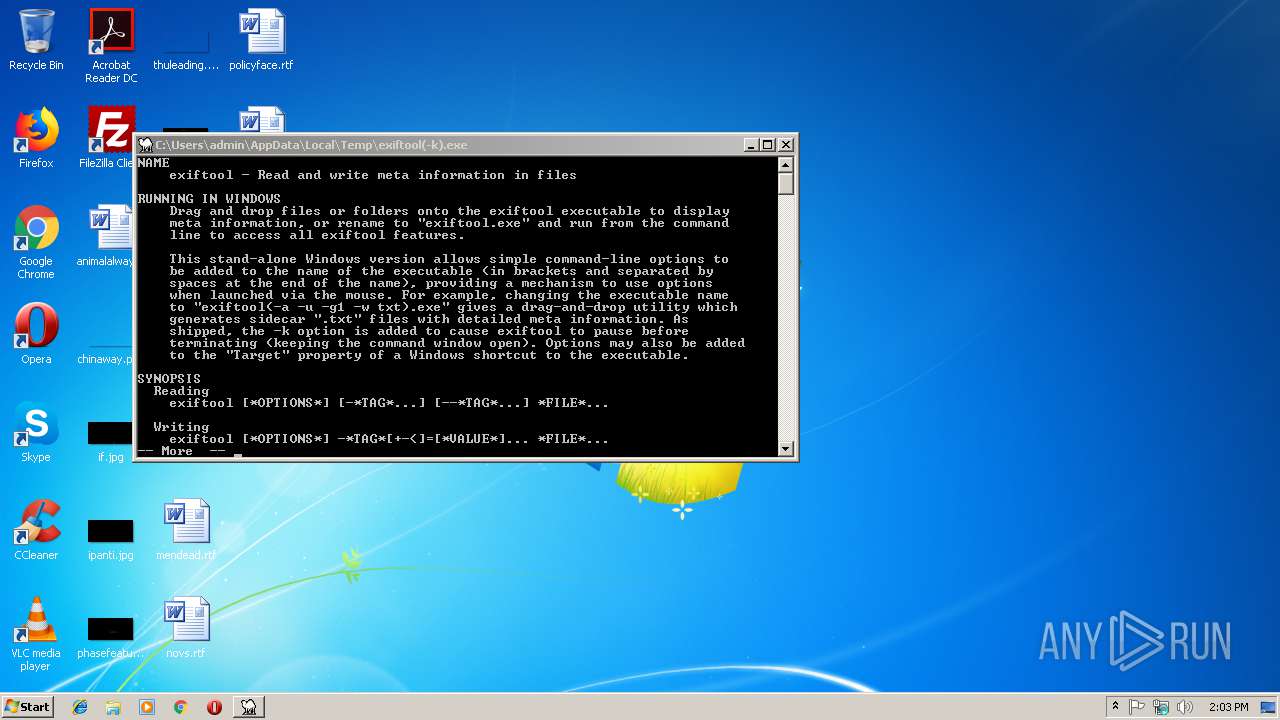This screenshot has height=720, width=1280.
Task: Launch Opera browser desktop shortcut
Action: 36,334
